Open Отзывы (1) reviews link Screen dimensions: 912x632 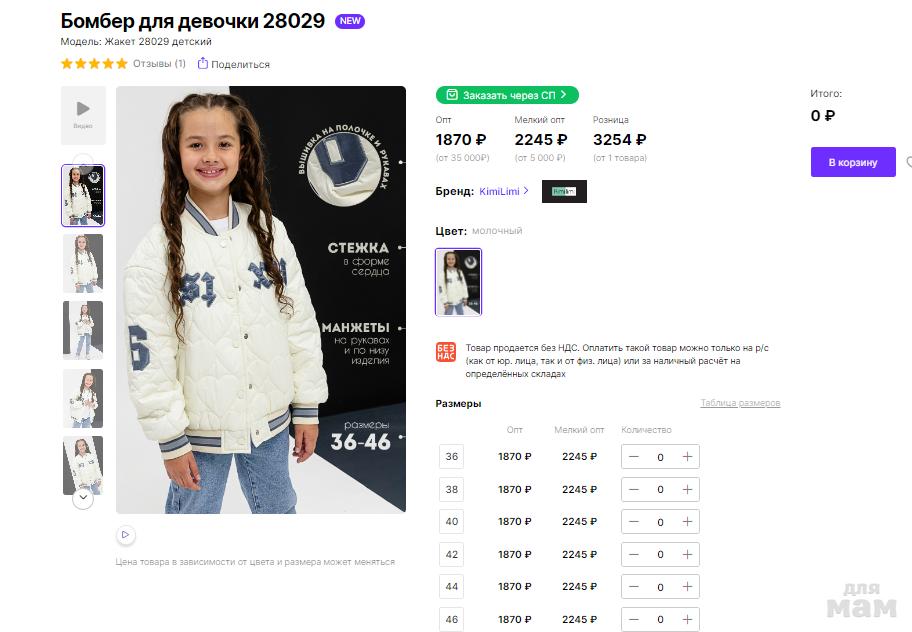point(159,63)
